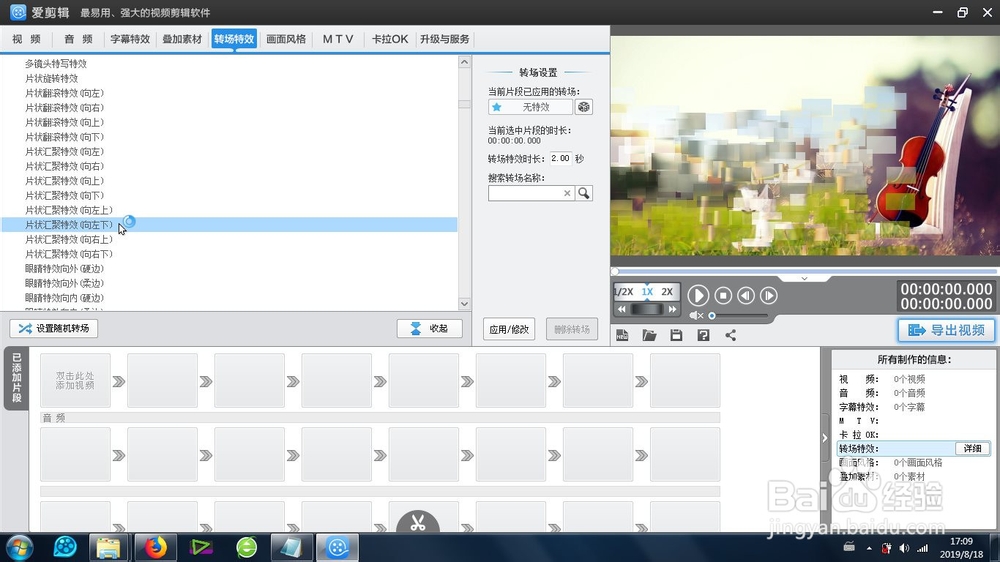
Task: Select 2X playback speed
Action: click(x=667, y=292)
